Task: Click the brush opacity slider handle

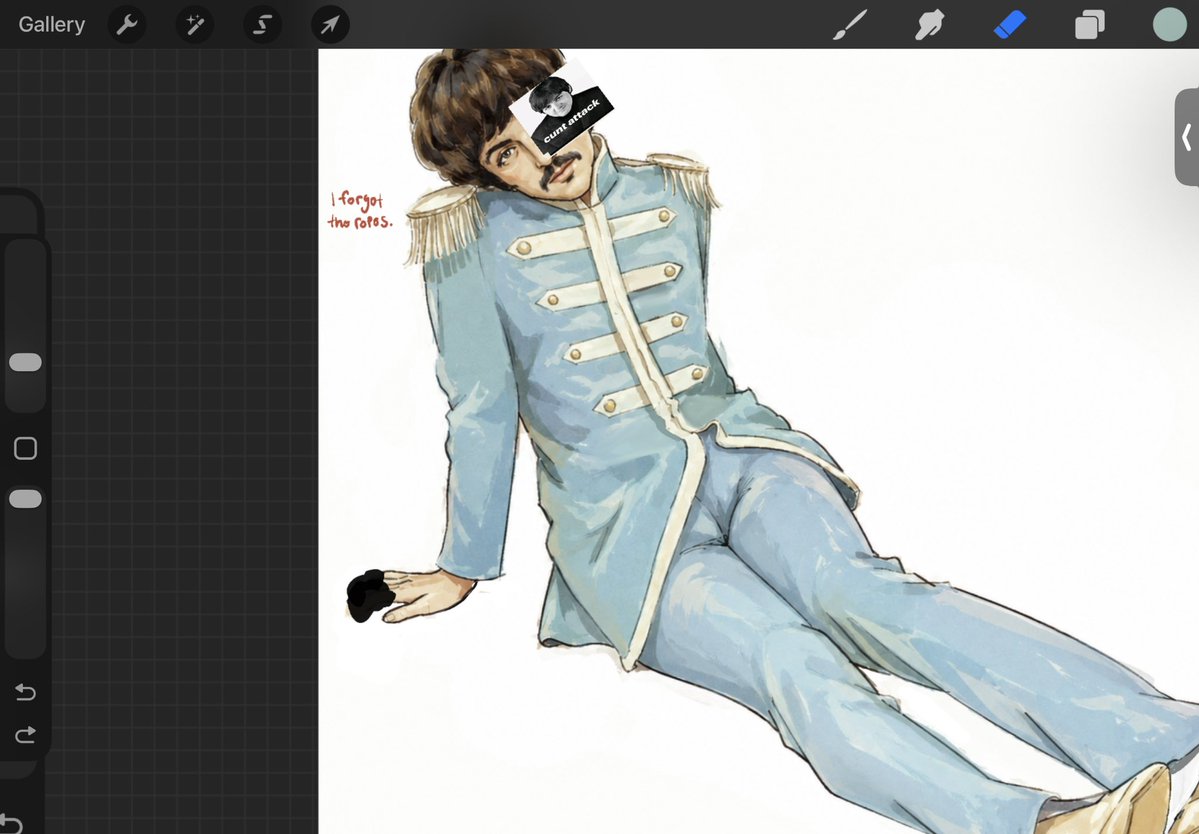Action: pos(25,499)
